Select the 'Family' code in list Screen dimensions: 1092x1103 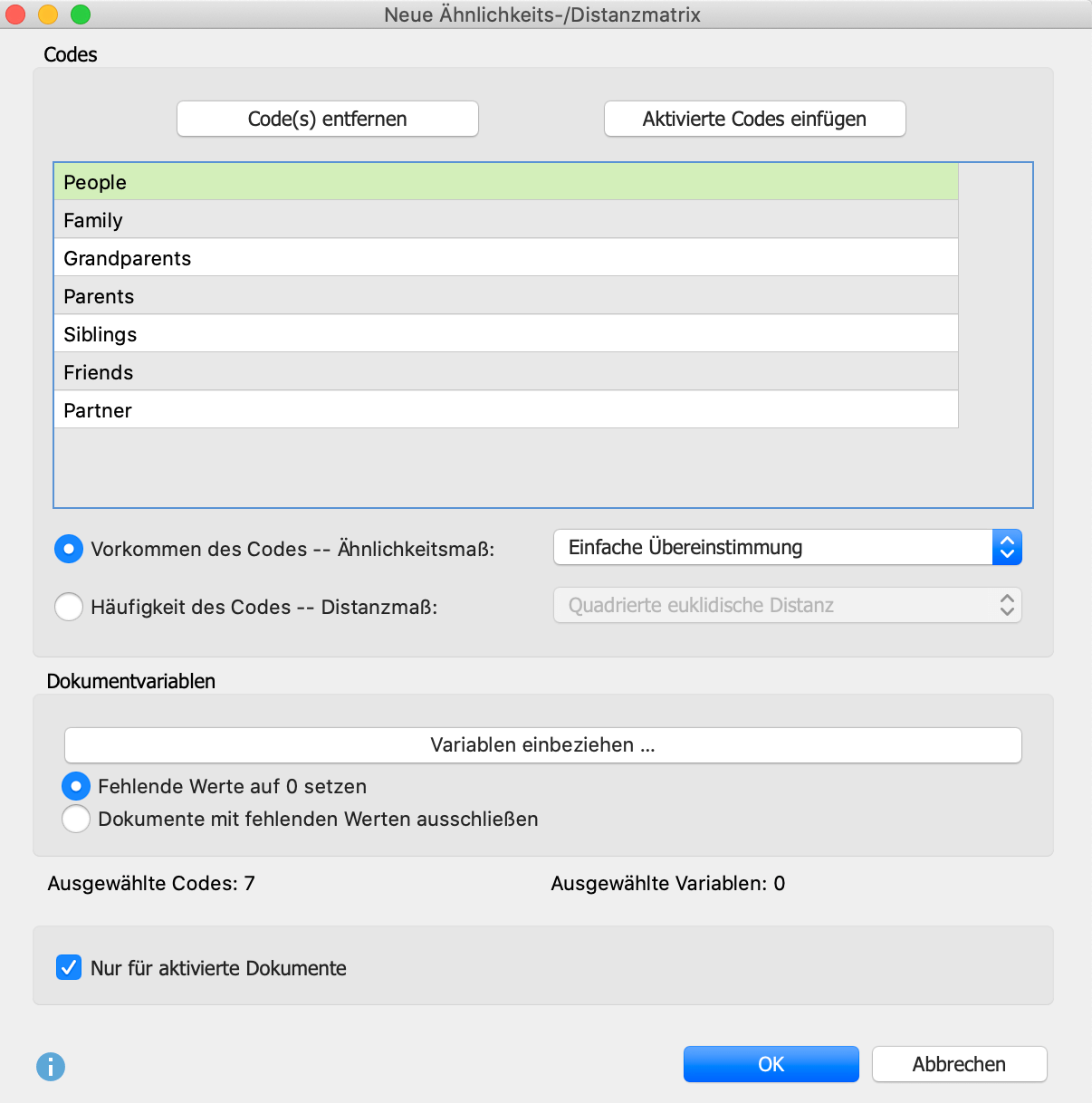tap(505, 220)
